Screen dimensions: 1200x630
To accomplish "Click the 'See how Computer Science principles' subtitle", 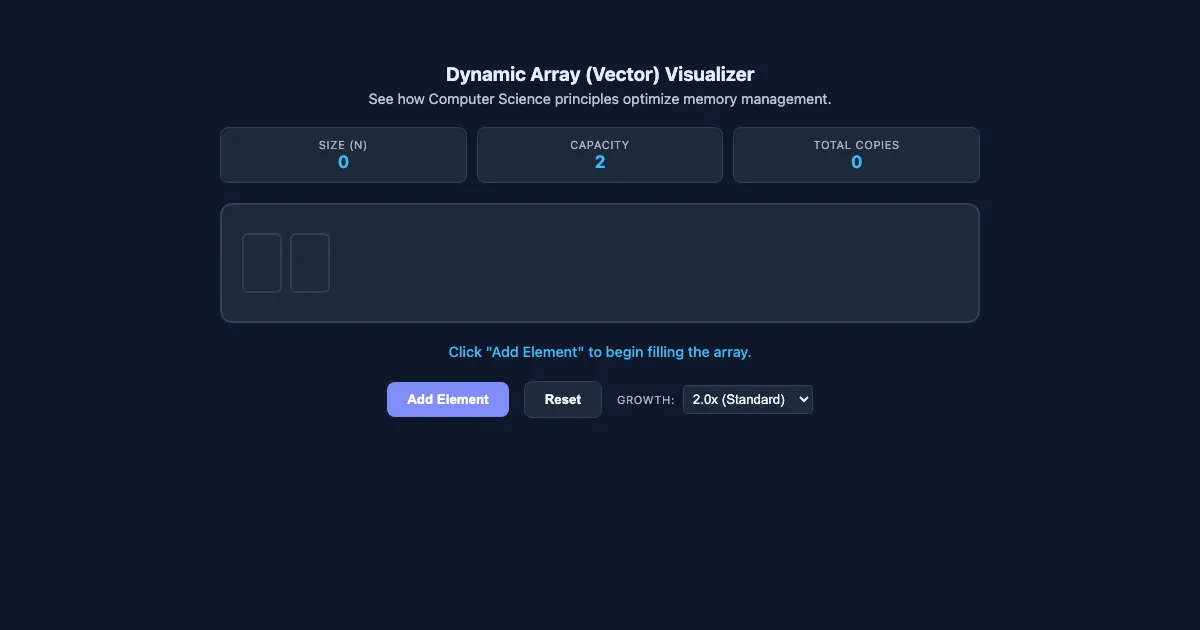I will [x=600, y=99].
